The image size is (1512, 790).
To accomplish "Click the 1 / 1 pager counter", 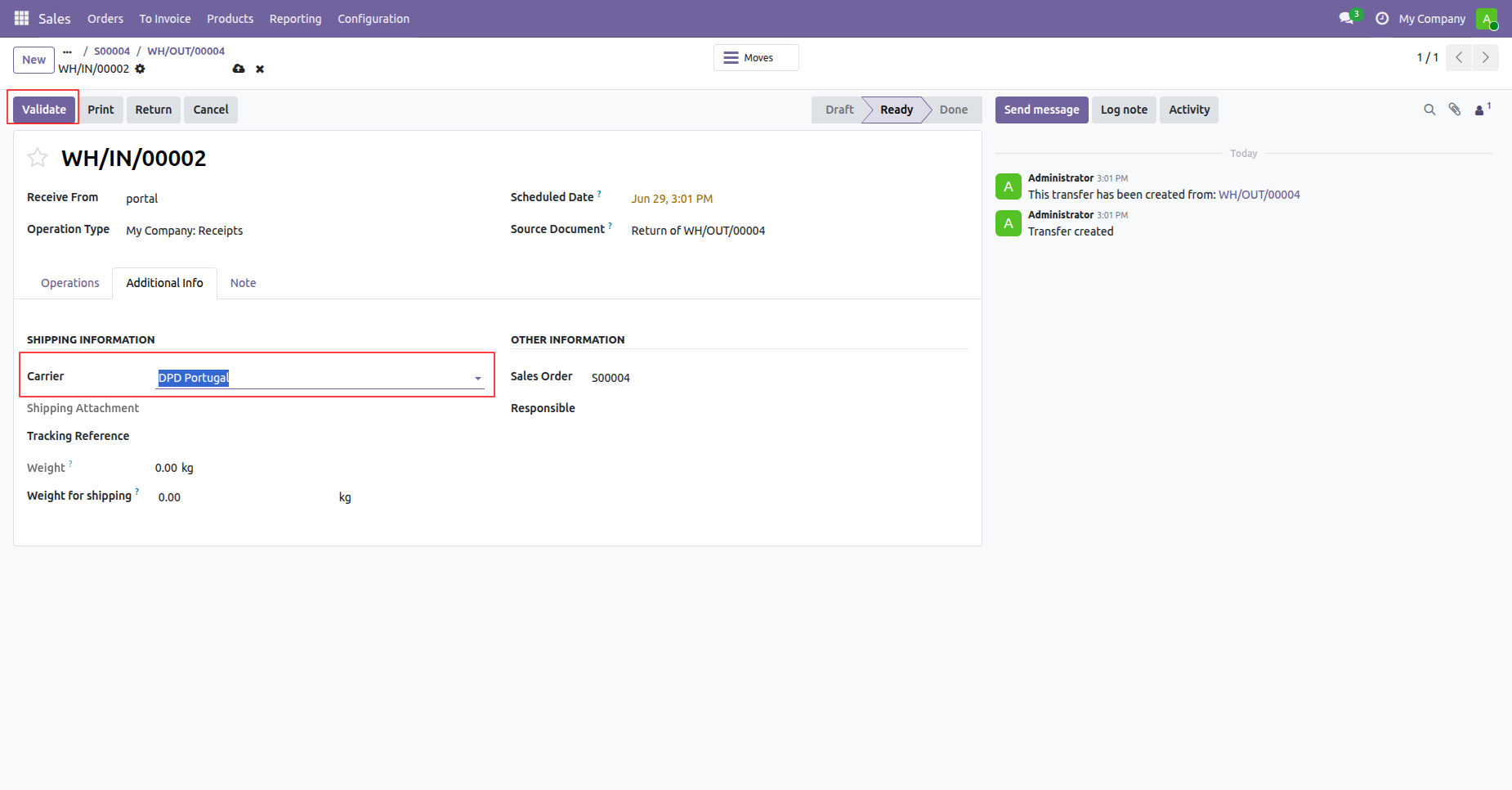I will [x=1427, y=57].
